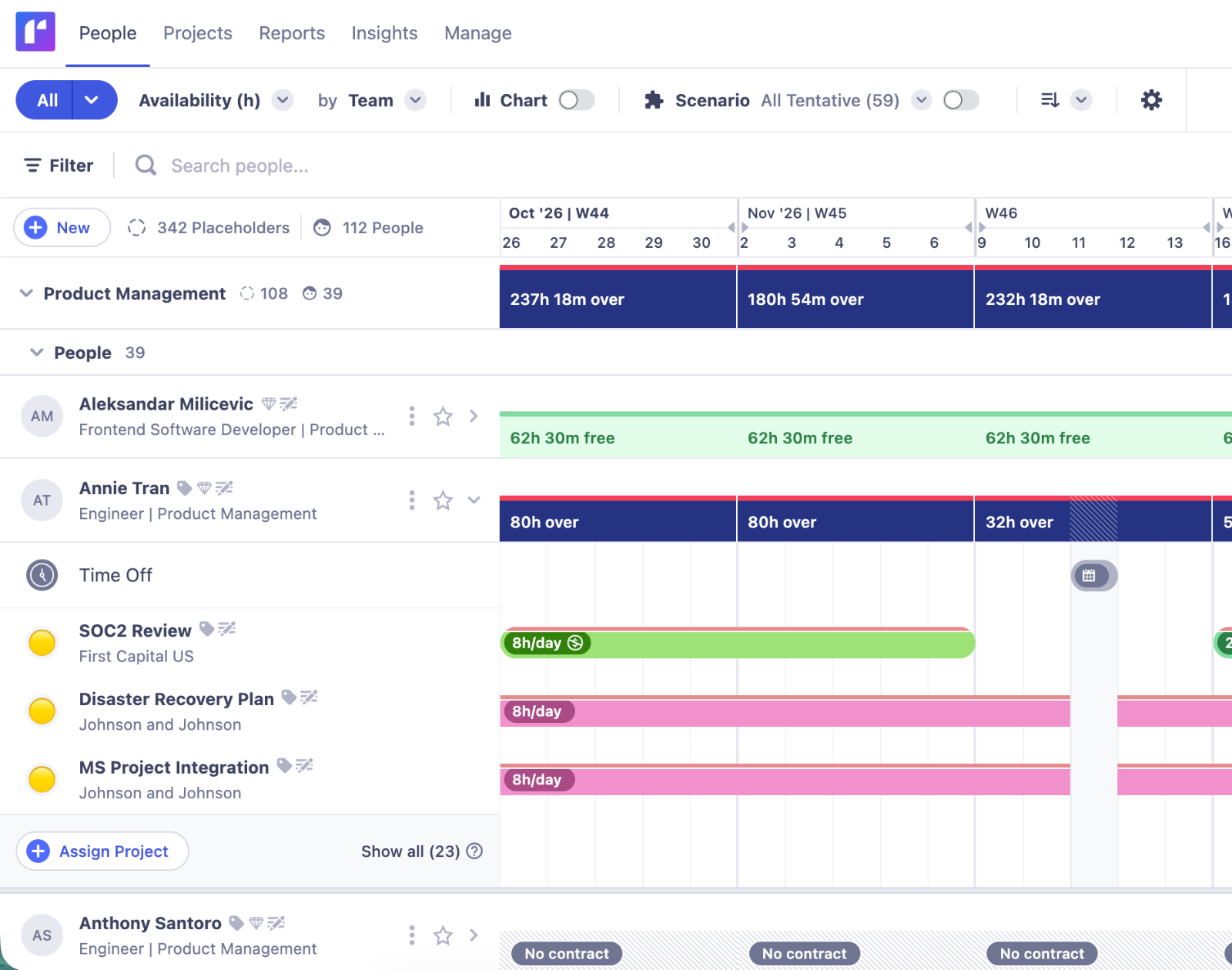Collapse the Product Management group
The height and width of the screenshot is (970, 1232).
26,293
